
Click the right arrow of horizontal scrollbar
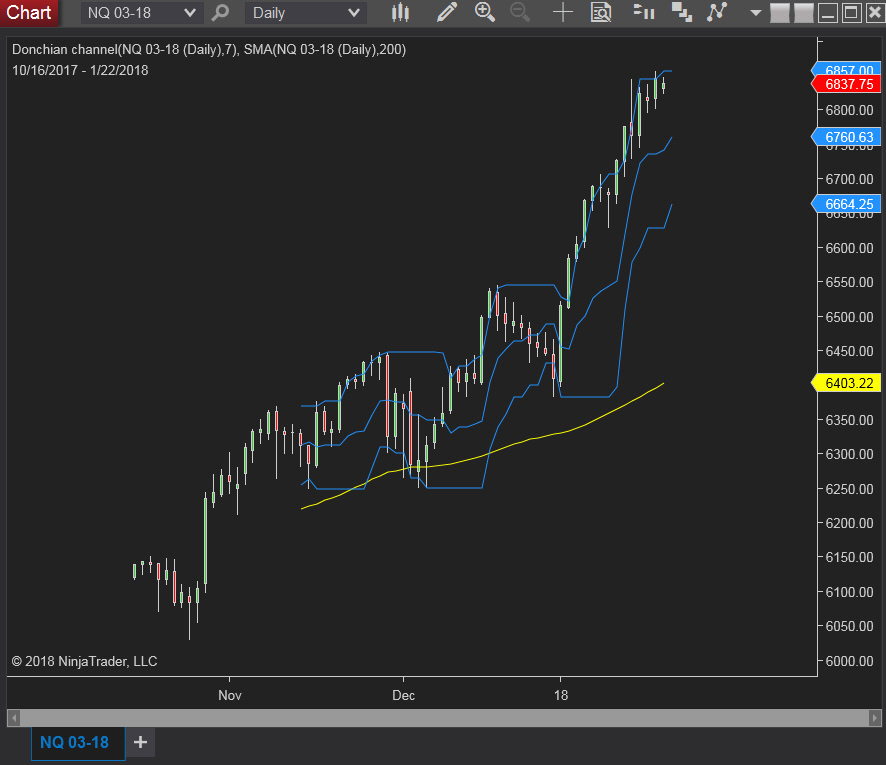click(874, 718)
